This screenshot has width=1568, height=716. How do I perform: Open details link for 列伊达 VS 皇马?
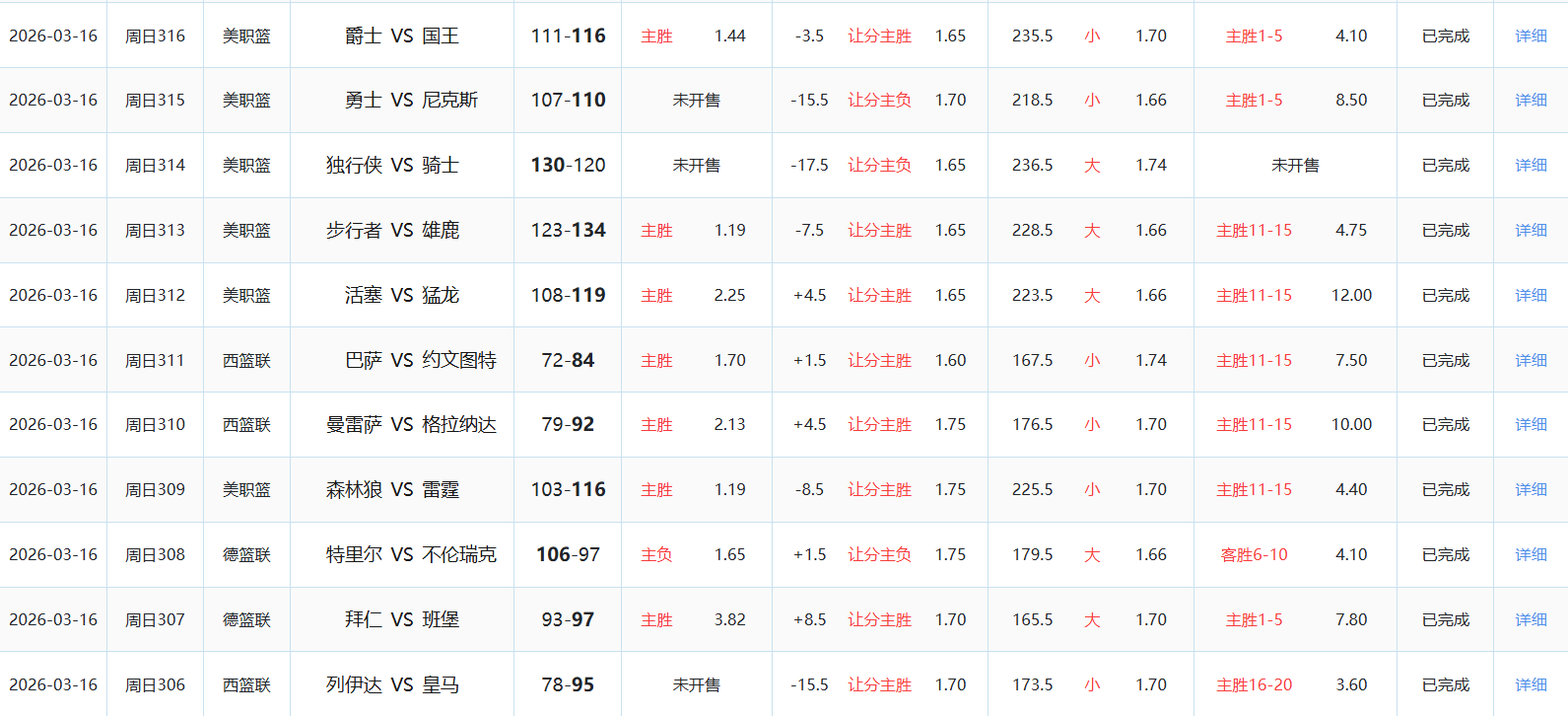[1531, 684]
